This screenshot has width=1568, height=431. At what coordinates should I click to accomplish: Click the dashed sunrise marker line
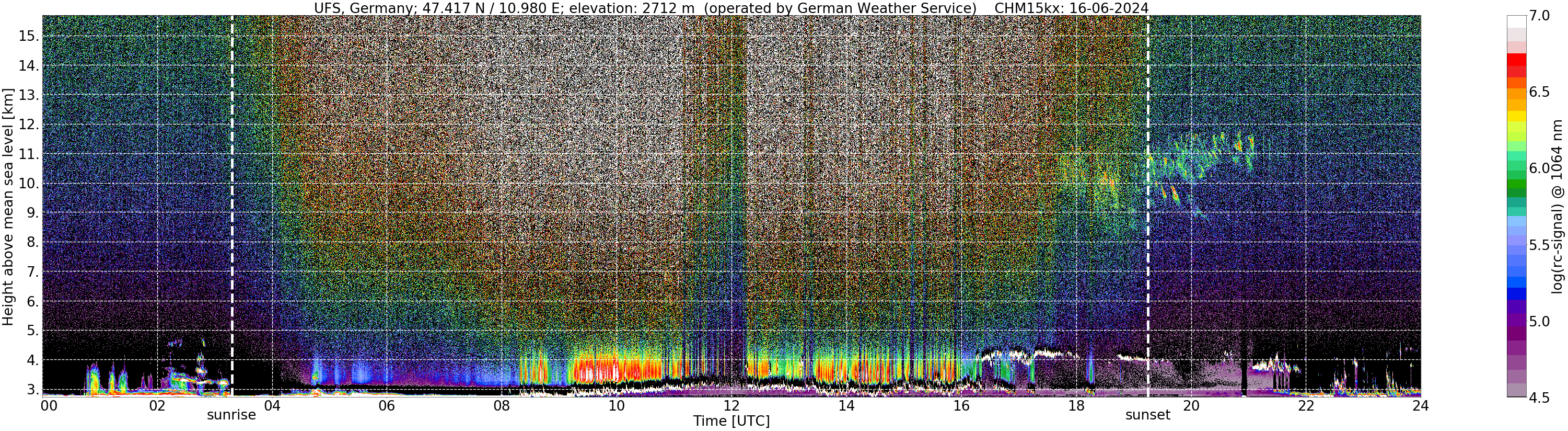coord(232,206)
